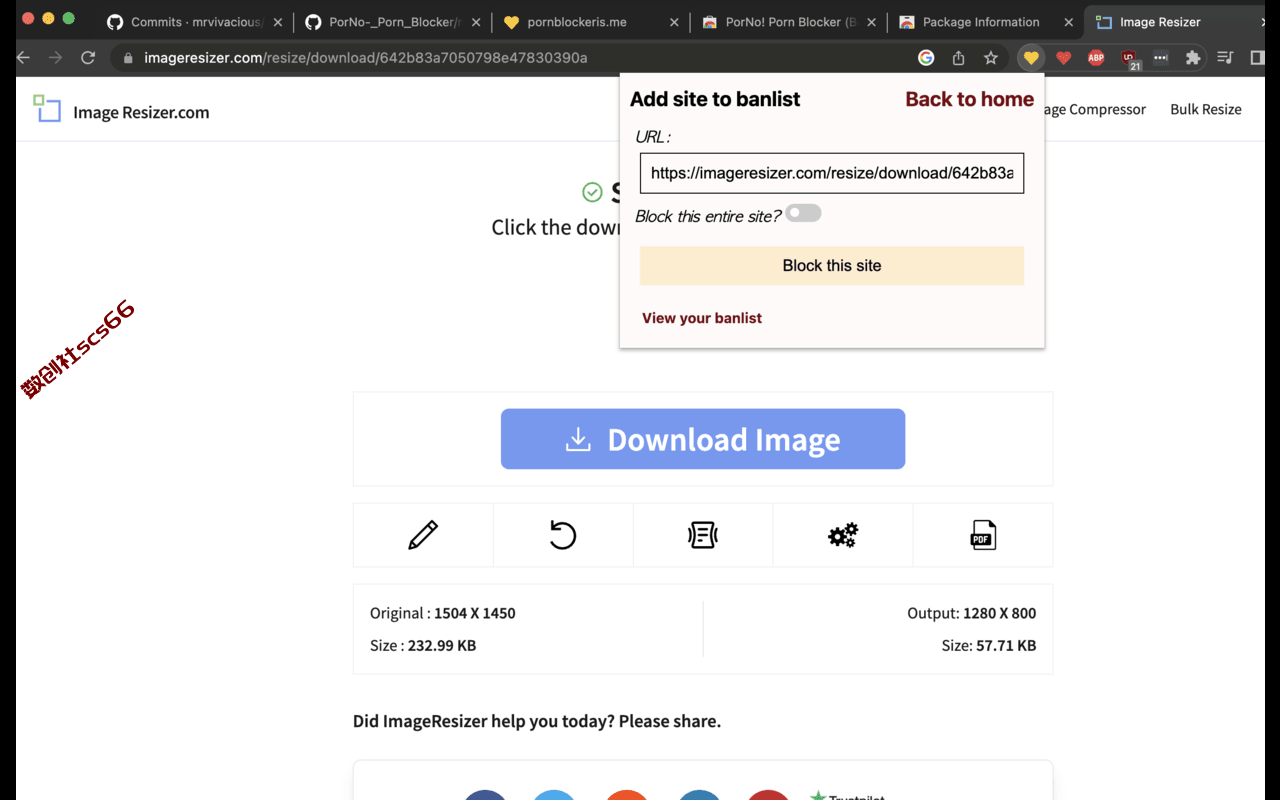Screen dimensions: 1280x800
Task: Click the Image Resizer.com logo
Action: (121, 110)
